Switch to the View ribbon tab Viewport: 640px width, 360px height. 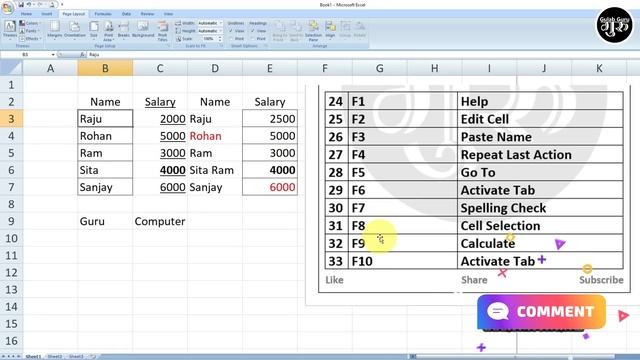coord(168,14)
